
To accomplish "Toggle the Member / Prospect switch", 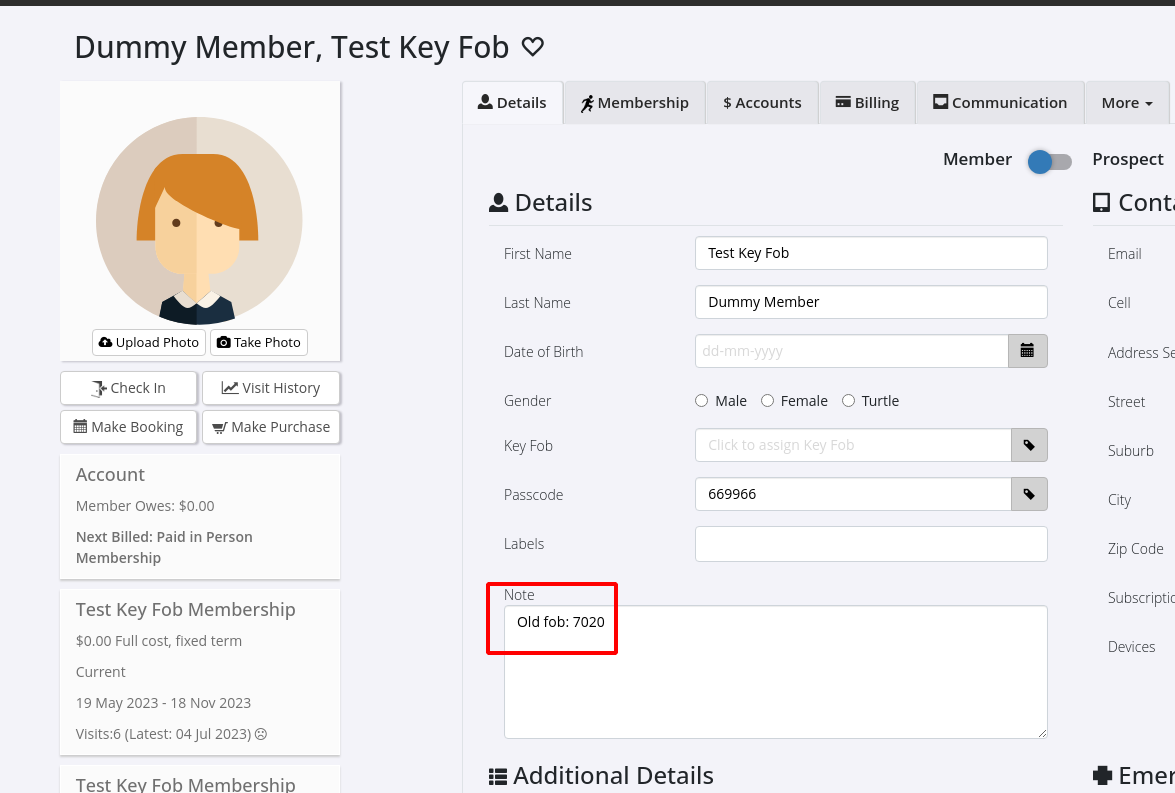I will click(x=1049, y=161).
